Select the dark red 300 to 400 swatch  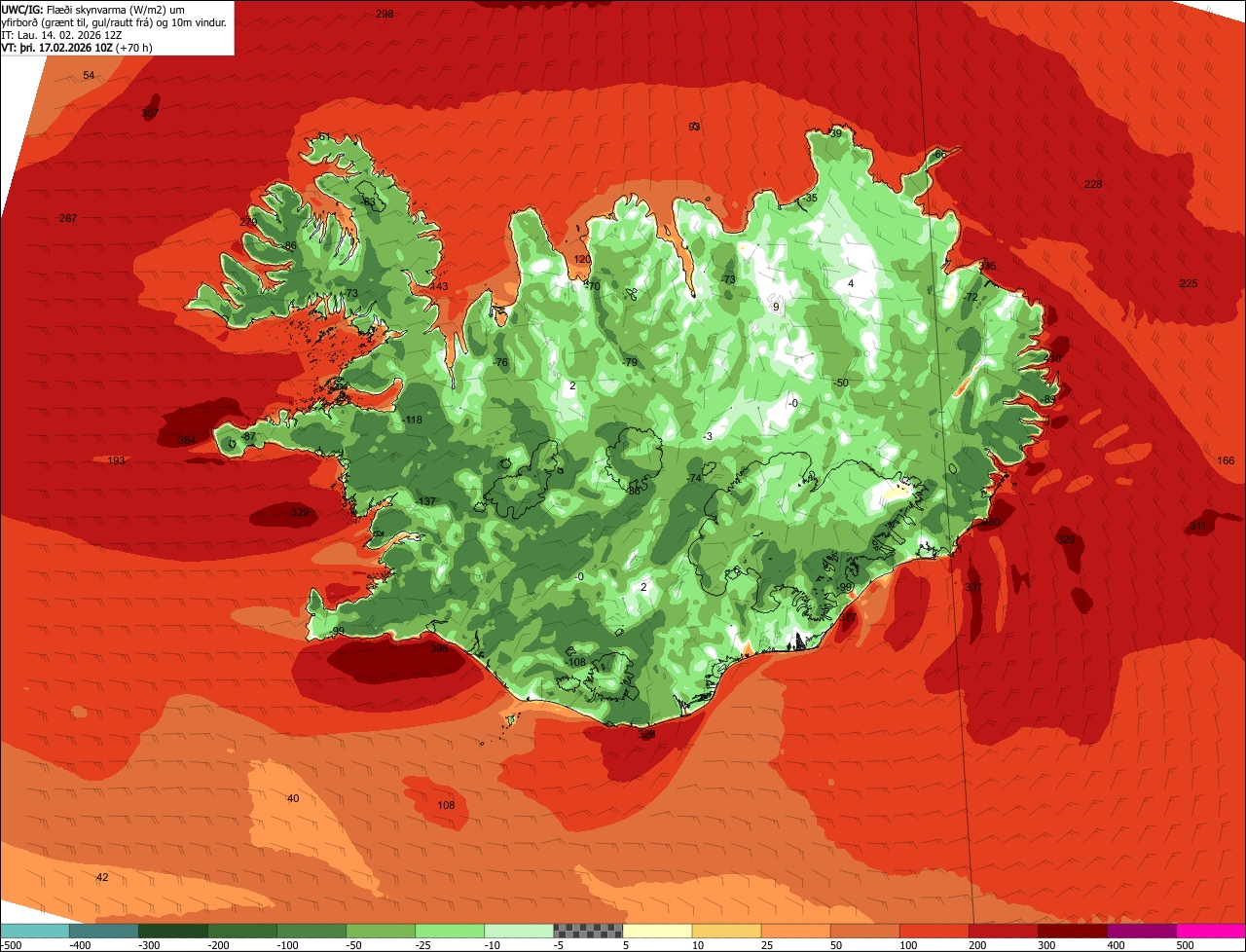[x=1072, y=931]
